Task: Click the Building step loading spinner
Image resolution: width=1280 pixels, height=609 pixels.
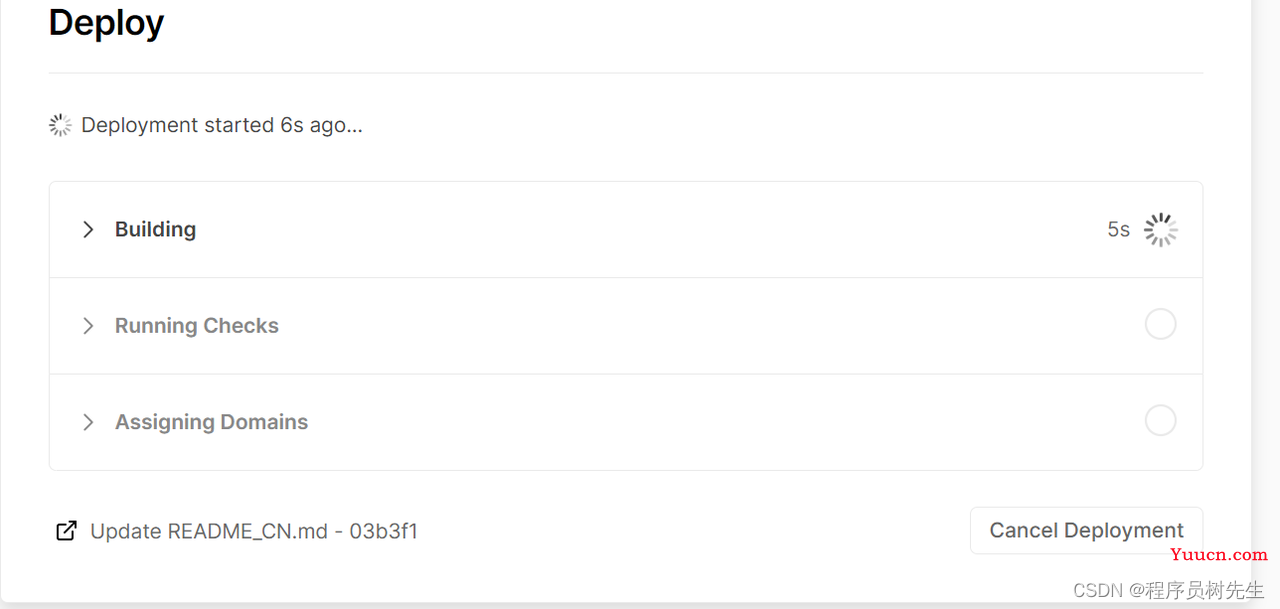Action: [x=1160, y=230]
